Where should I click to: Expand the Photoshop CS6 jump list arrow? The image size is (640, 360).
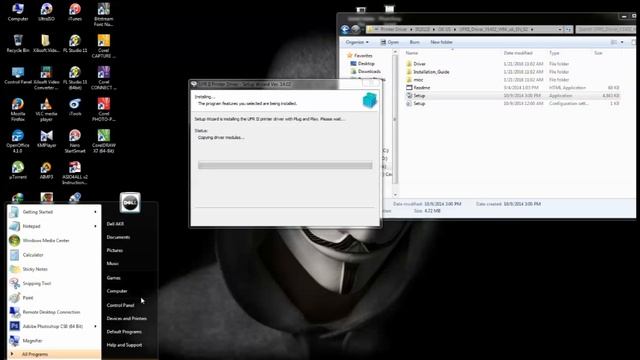[96, 326]
